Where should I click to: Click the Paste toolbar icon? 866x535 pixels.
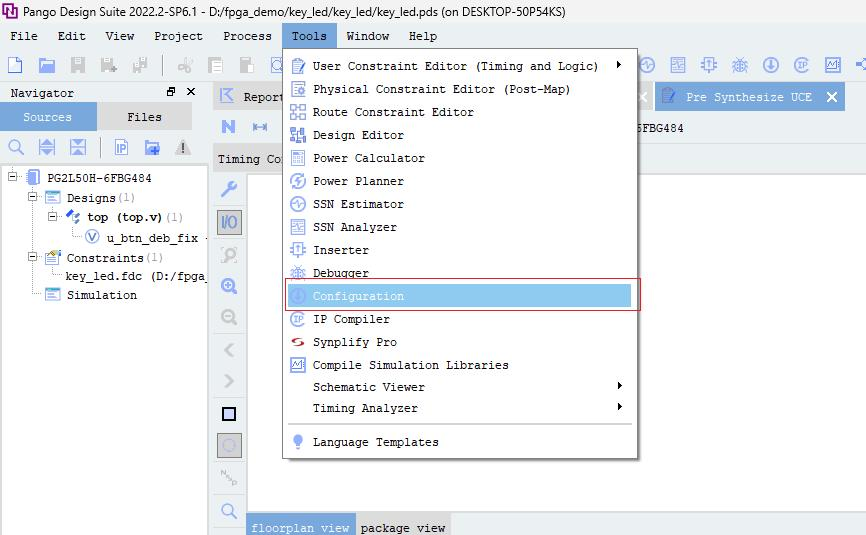coord(246,65)
